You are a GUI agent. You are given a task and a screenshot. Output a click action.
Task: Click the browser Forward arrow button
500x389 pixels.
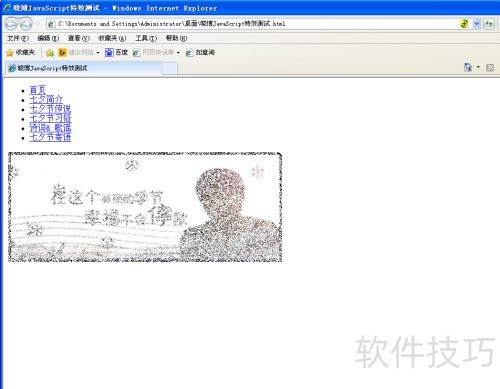26,24
